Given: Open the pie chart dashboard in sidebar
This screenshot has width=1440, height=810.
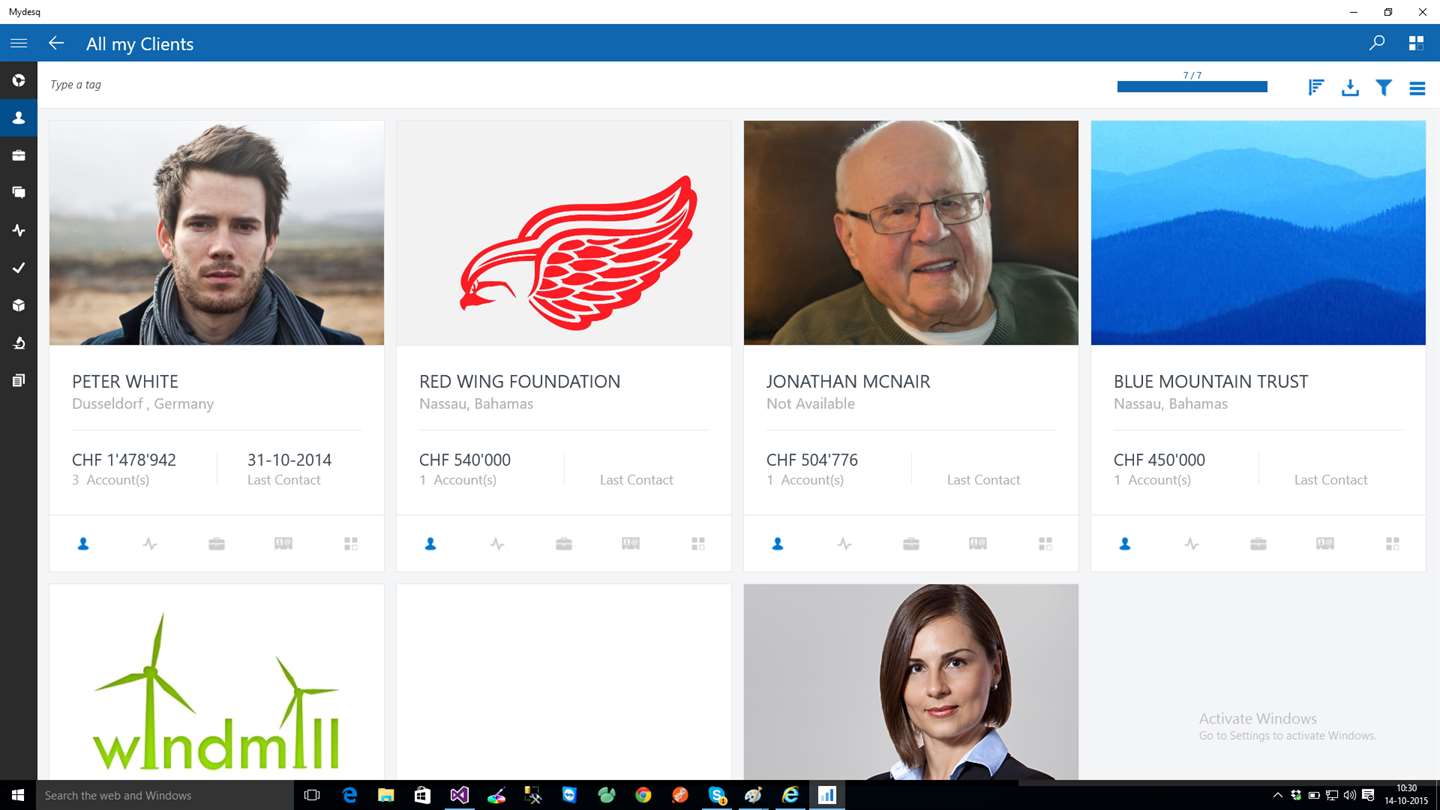Looking at the screenshot, I should (x=18, y=80).
